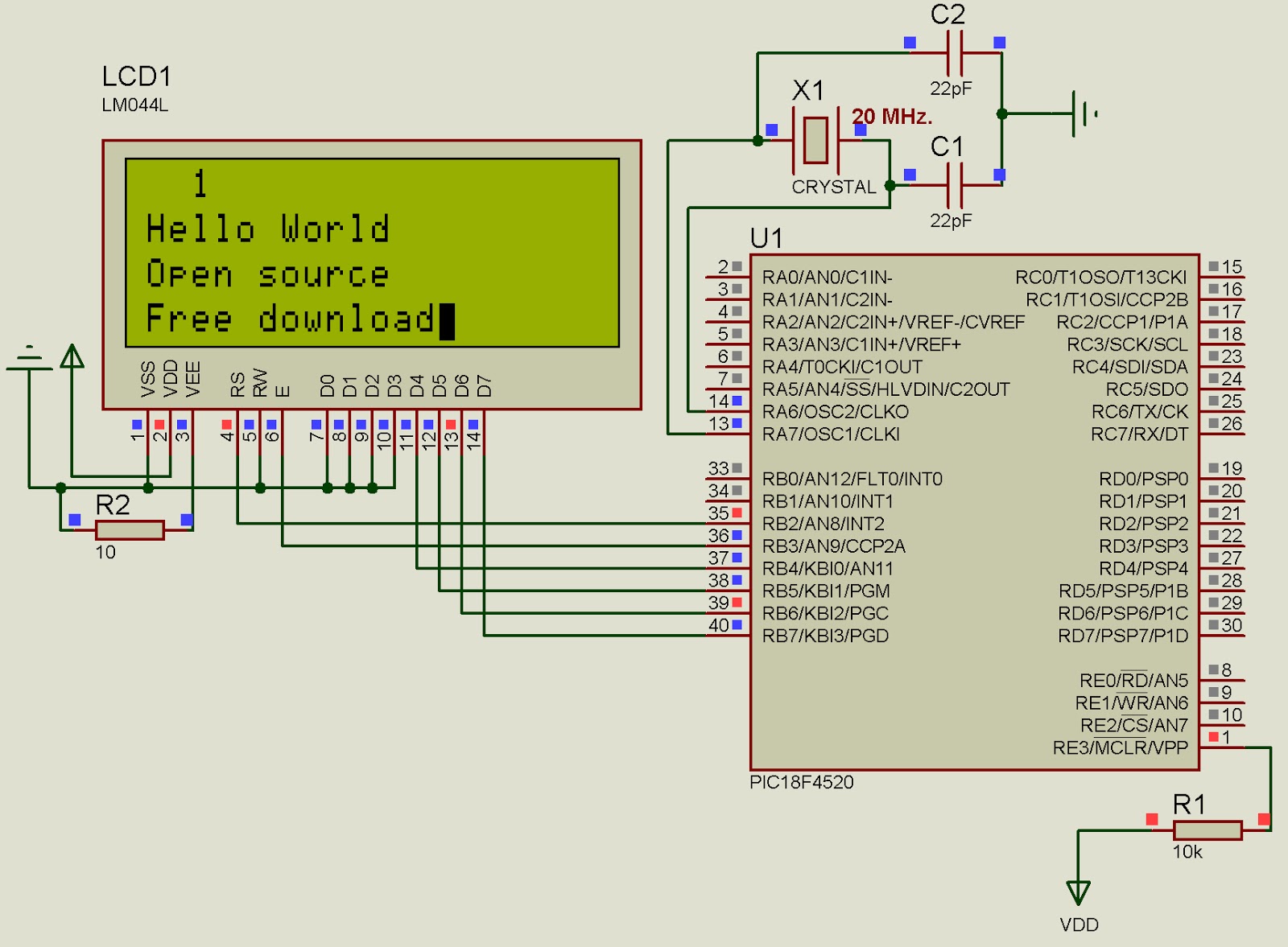Click the Hello World line on LCD
Image resolution: width=1288 pixels, height=947 pixels.
point(268,229)
